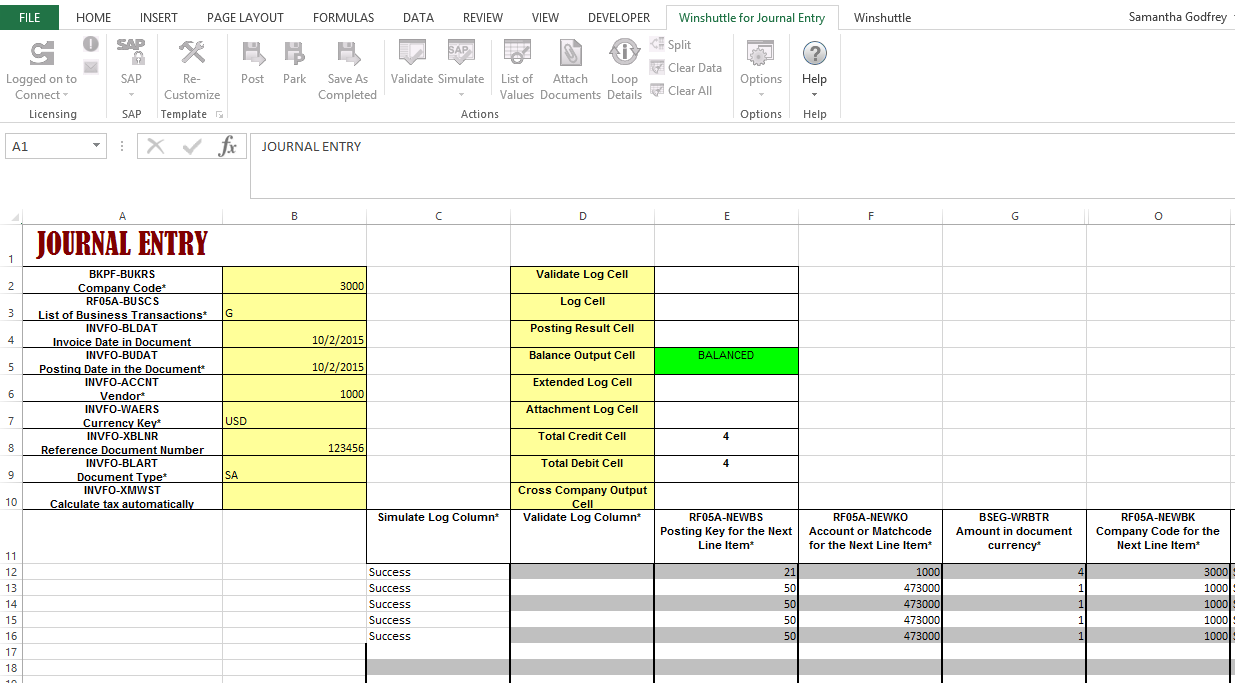Expand the Connect dropdown arrow

pos(65,96)
